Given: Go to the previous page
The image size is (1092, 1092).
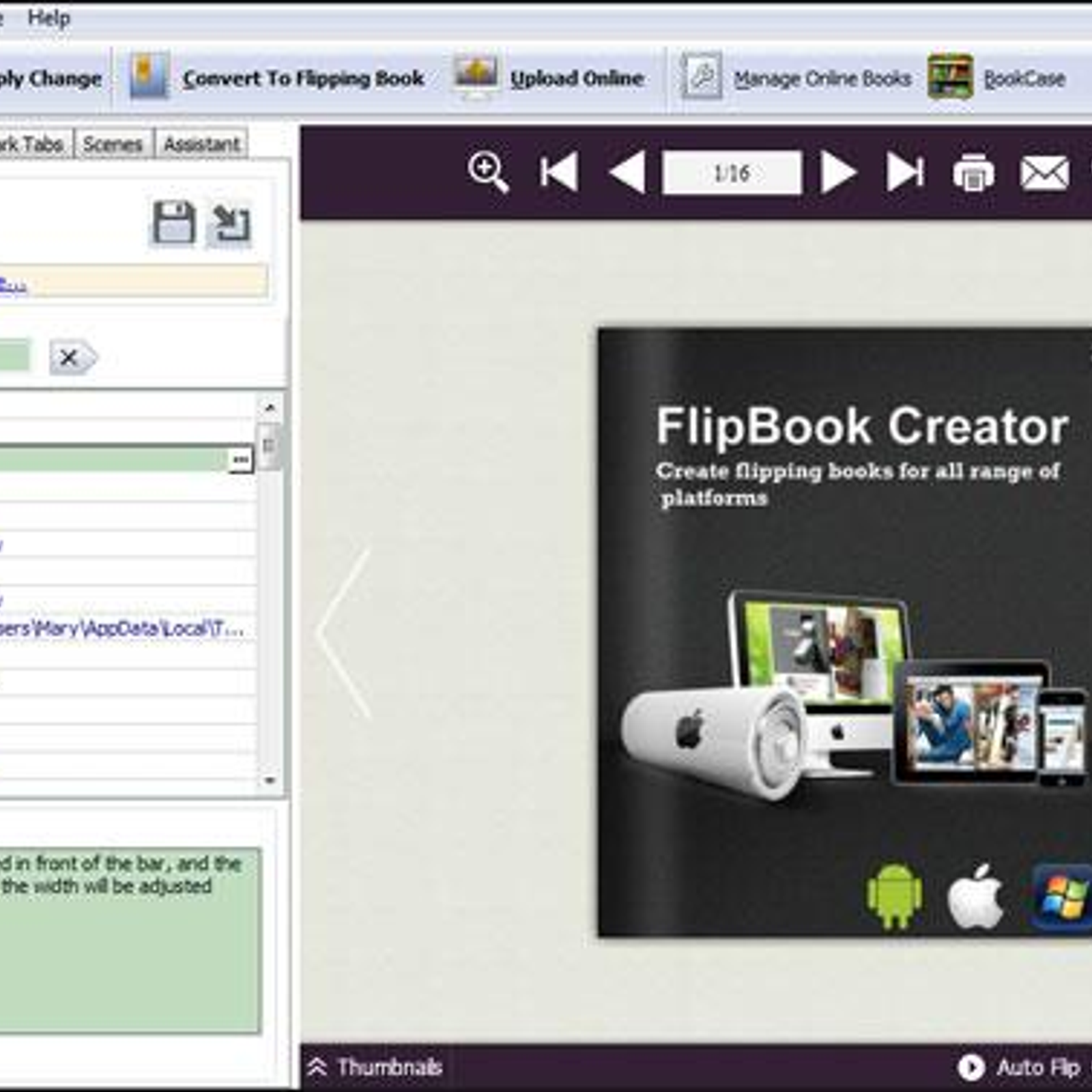Looking at the screenshot, I should tap(627, 172).
